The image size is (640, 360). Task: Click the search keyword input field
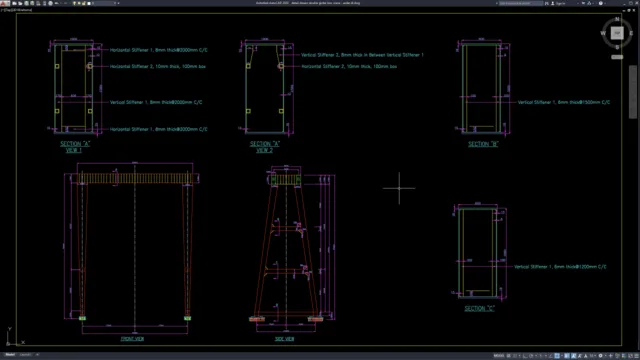[x=521, y=3]
